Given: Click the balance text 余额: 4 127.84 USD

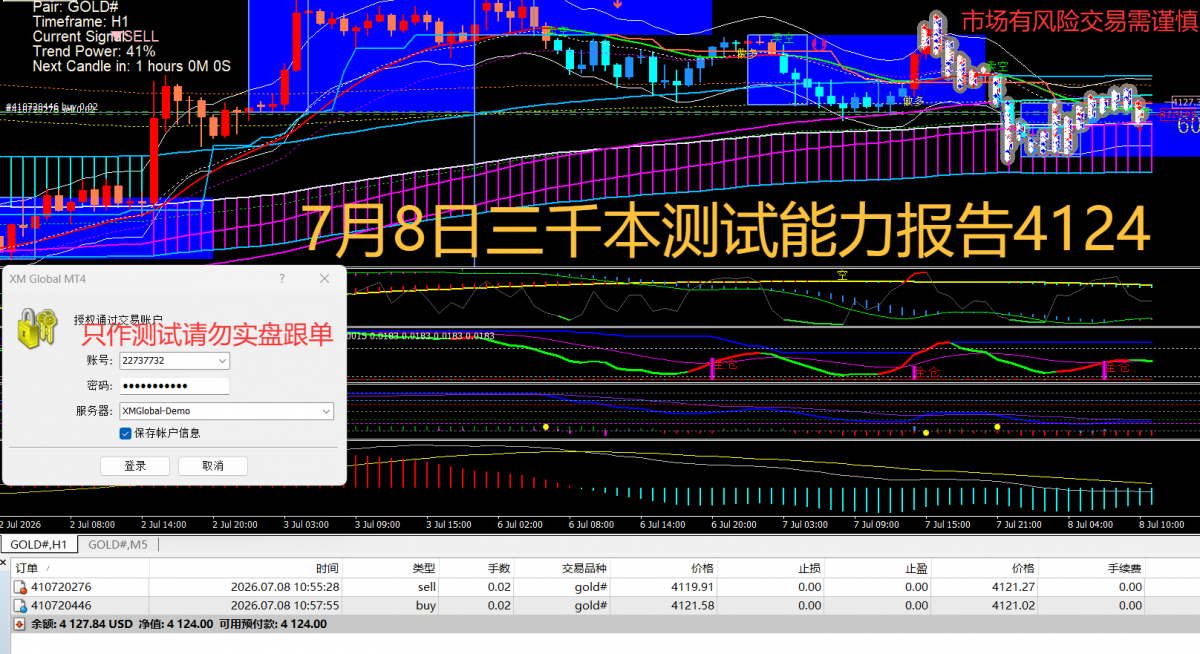Looking at the screenshot, I should click(81, 623).
